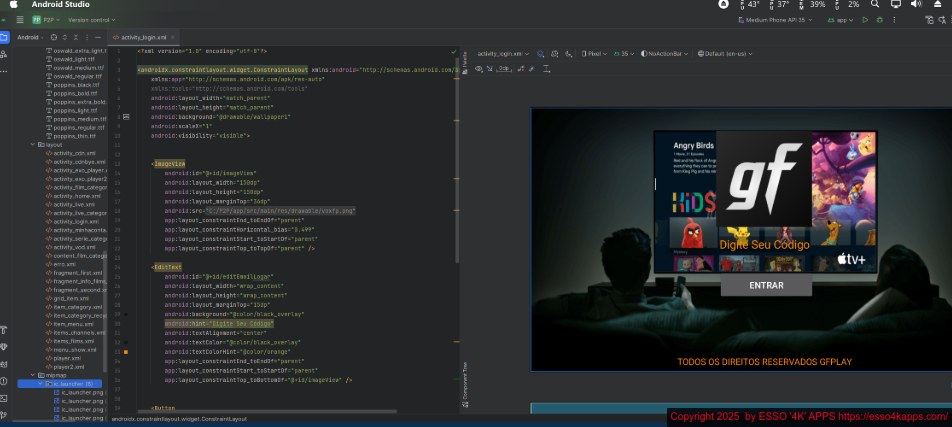Viewport: 952px width, 427px height.
Task: Set default margins 0dp control
Action: click(x=503, y=69)
